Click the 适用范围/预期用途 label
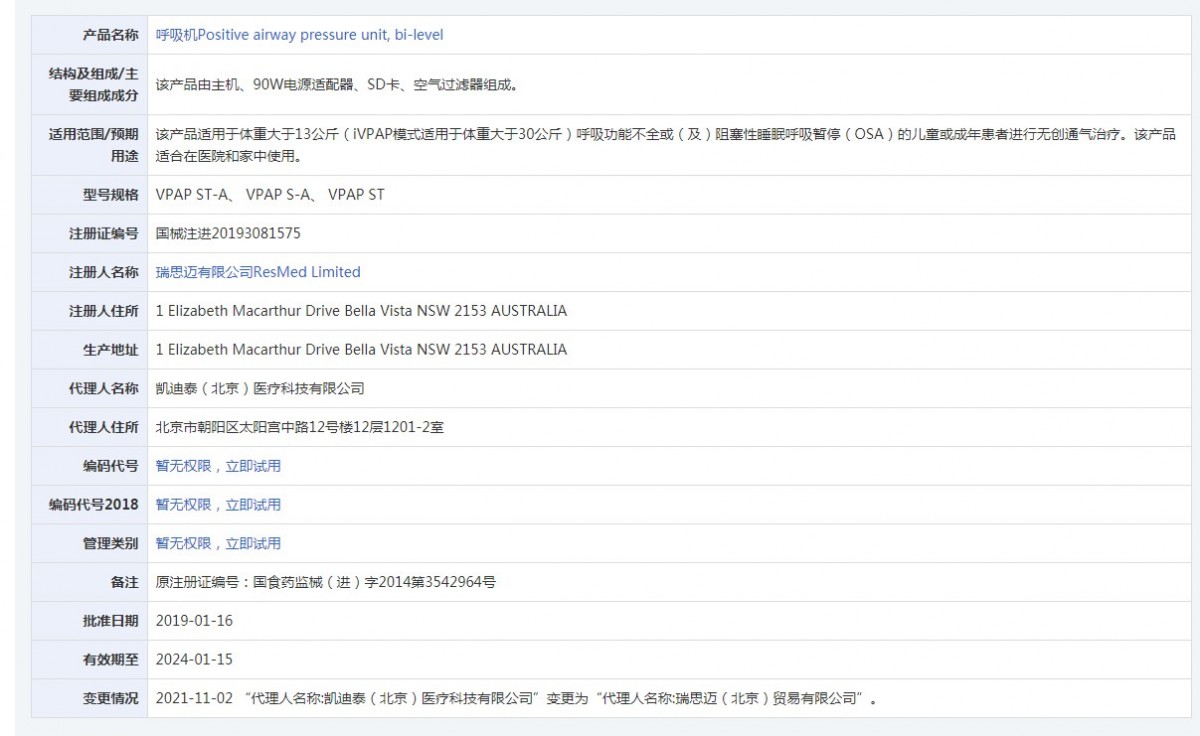This screenshot has width=1200, height=736. [94, 145]
